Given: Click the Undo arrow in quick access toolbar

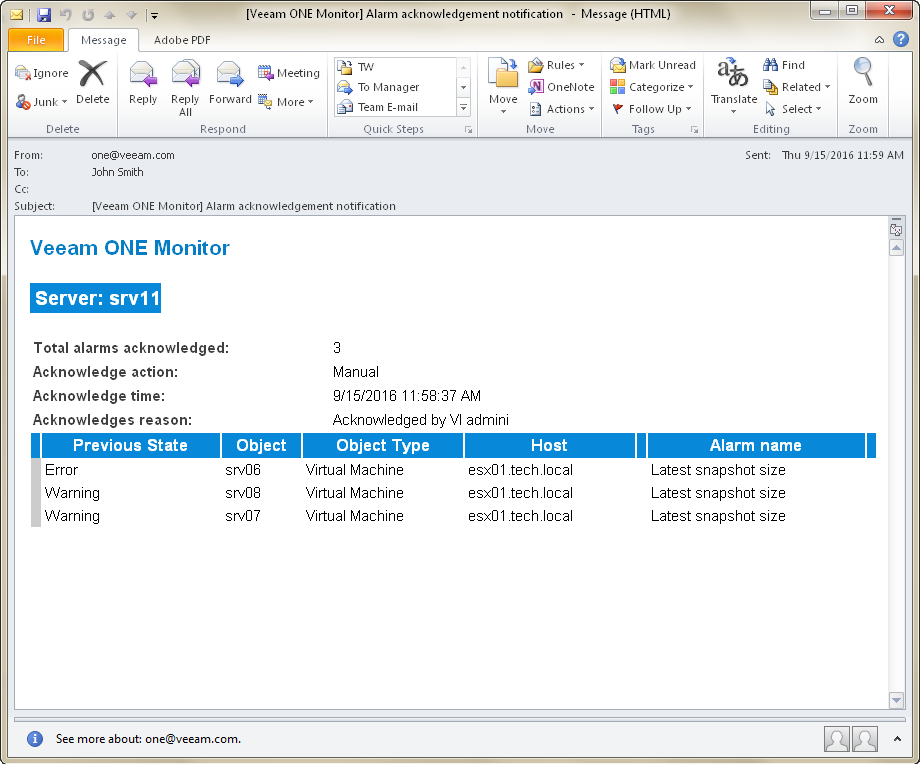Looking at the screenshot, I should tap(66, 14).
